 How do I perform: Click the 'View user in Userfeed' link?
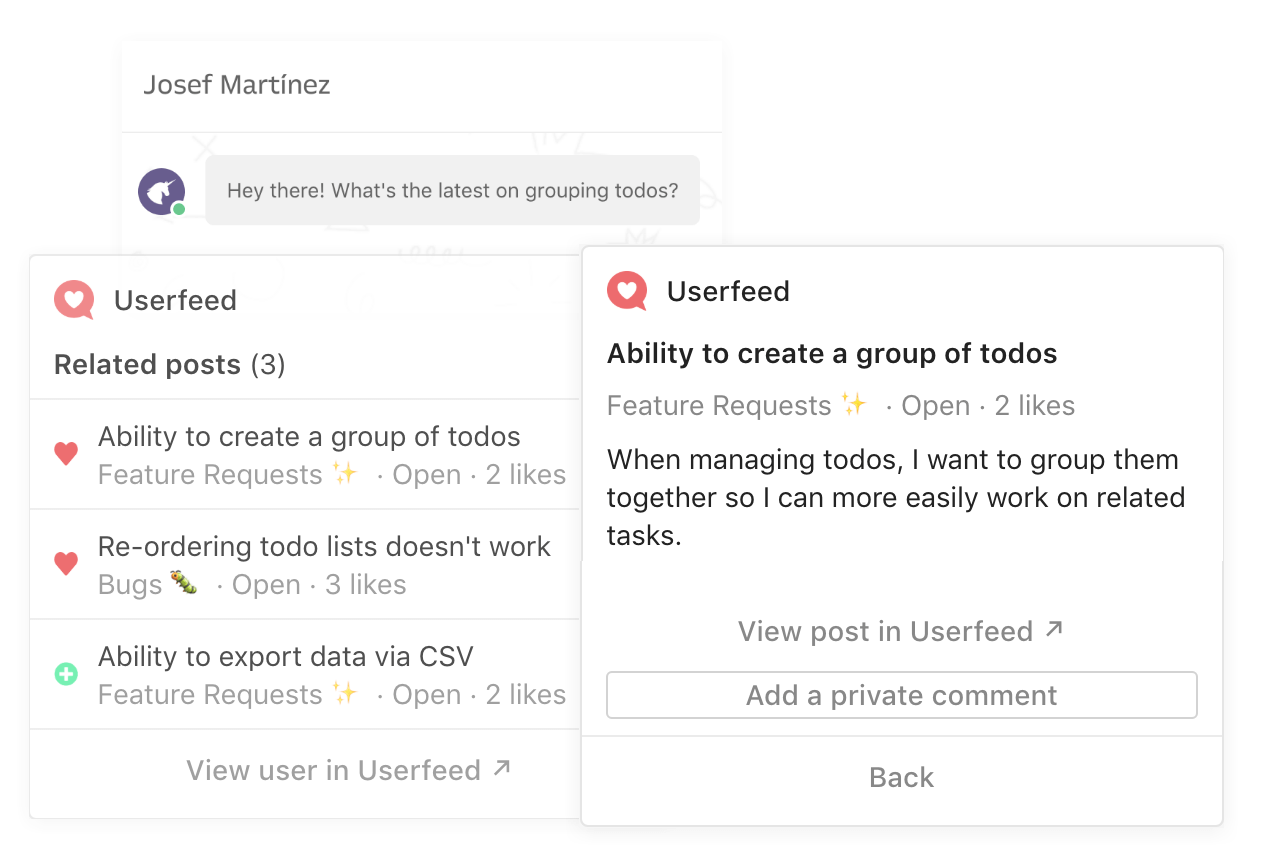[x=333, y=770]
